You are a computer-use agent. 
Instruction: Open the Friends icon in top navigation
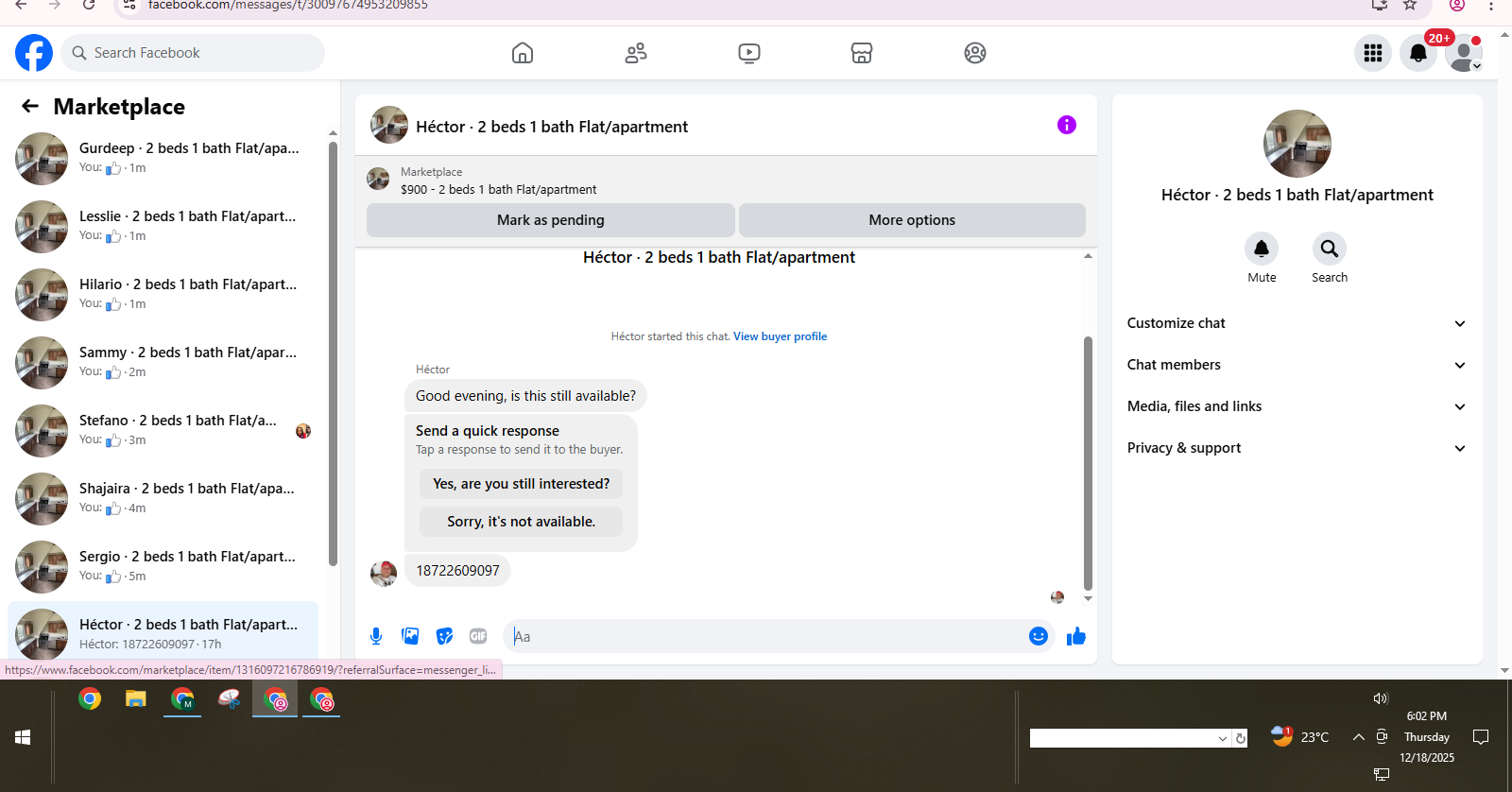[x=636, y=53]
